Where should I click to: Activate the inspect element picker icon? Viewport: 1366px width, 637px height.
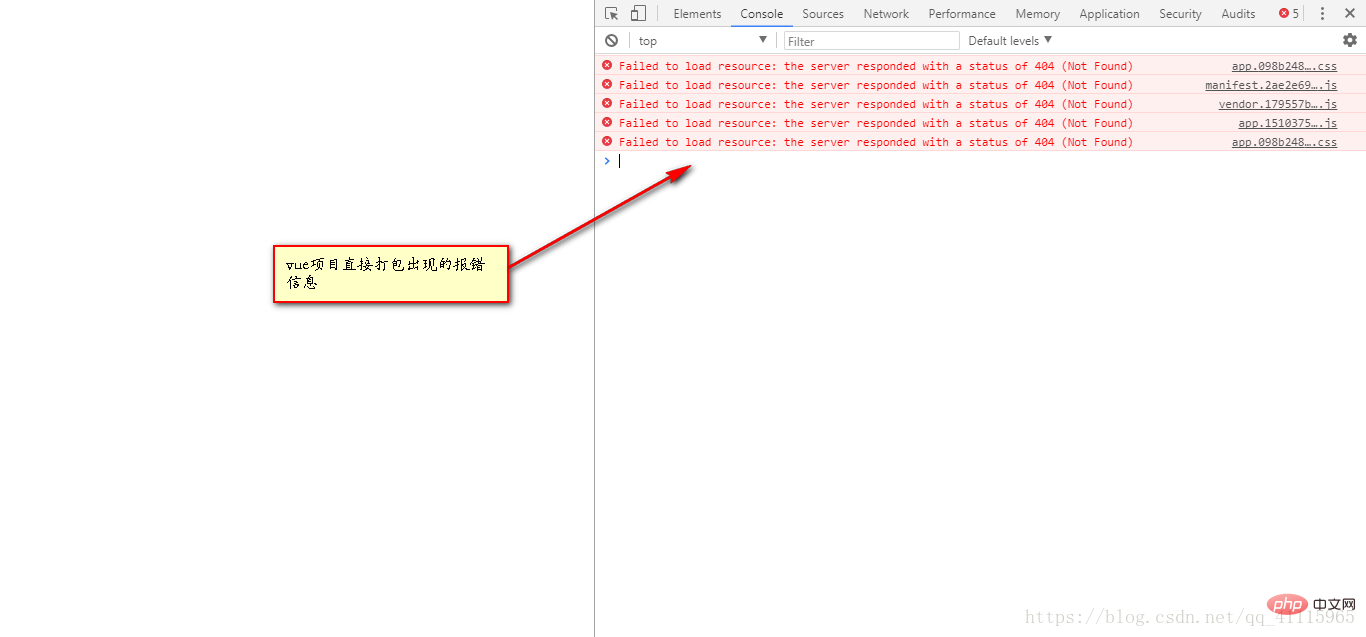612,14
